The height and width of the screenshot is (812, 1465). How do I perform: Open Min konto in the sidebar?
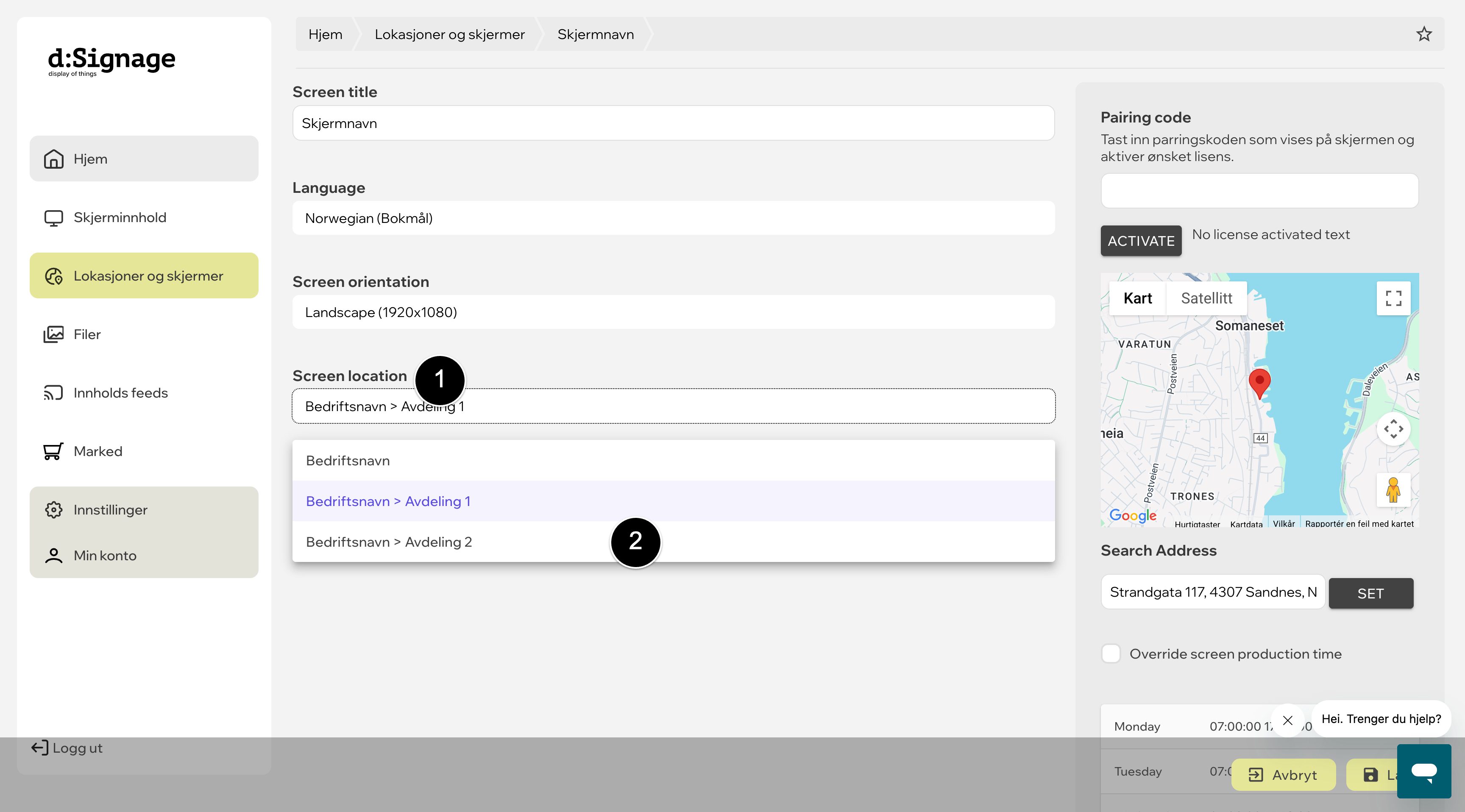144,556
